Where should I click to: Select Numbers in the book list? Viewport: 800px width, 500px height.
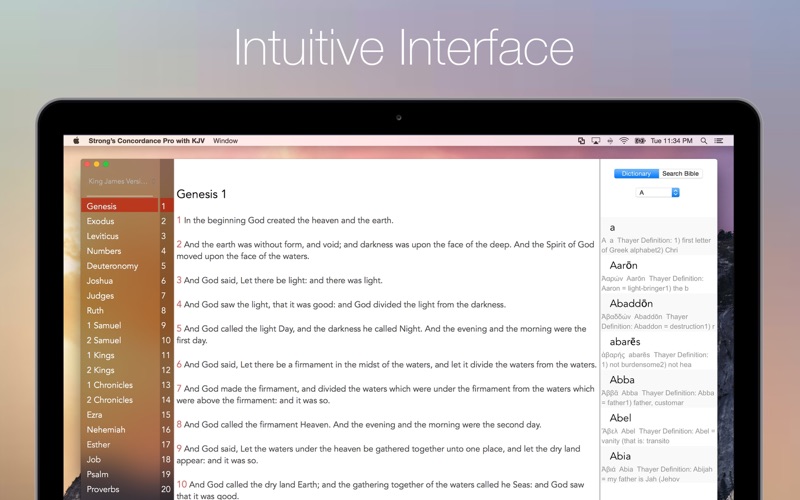pyautogui.click(x=120, y=251)
